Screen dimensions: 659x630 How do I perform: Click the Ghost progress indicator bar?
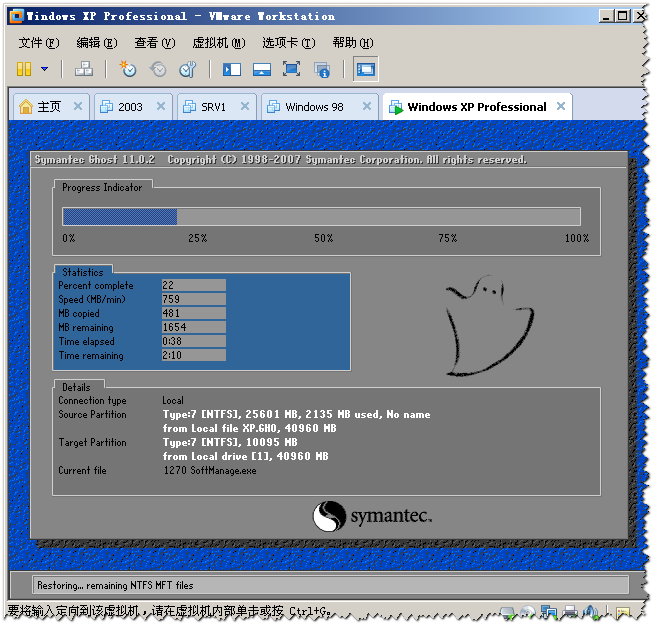[x=321, y=217]
